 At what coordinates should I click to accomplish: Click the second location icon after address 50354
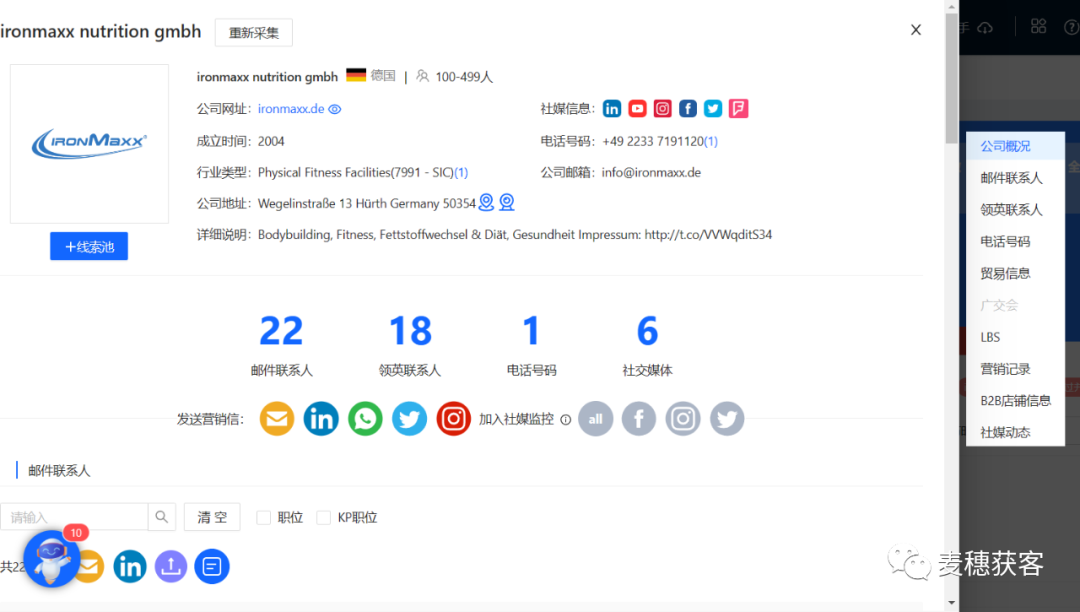click(x=507, y=202)
